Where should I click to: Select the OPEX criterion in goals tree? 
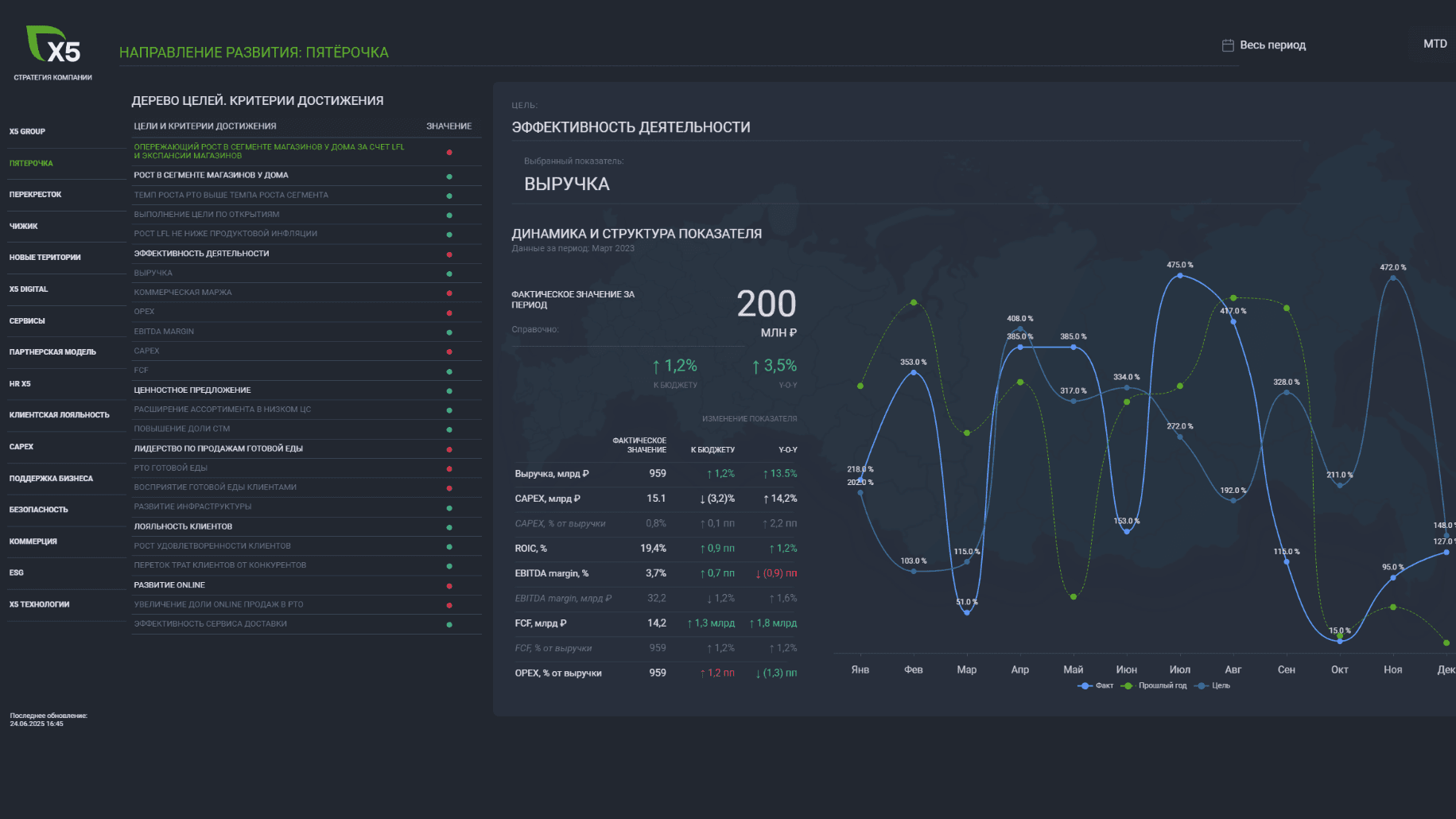pos(306,312)
